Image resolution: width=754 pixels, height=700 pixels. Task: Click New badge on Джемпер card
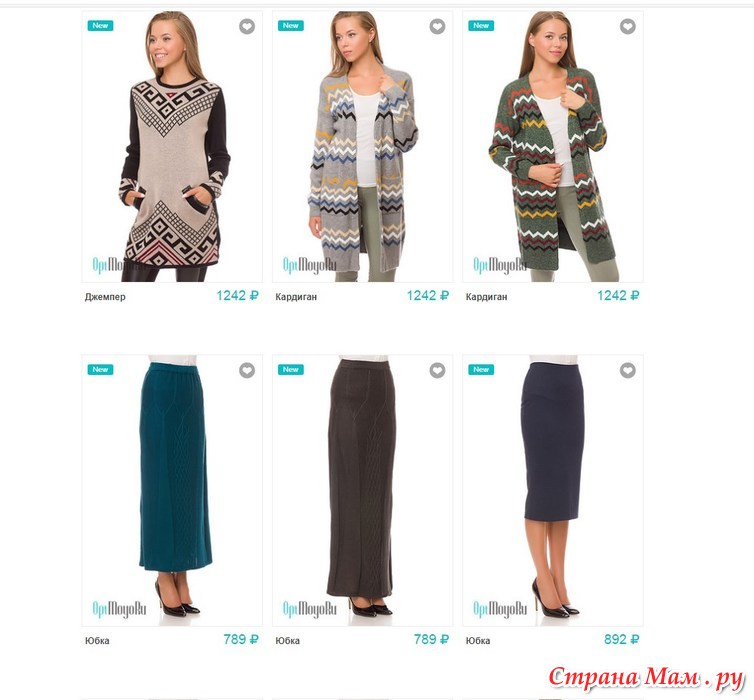(x=100, y=25)
